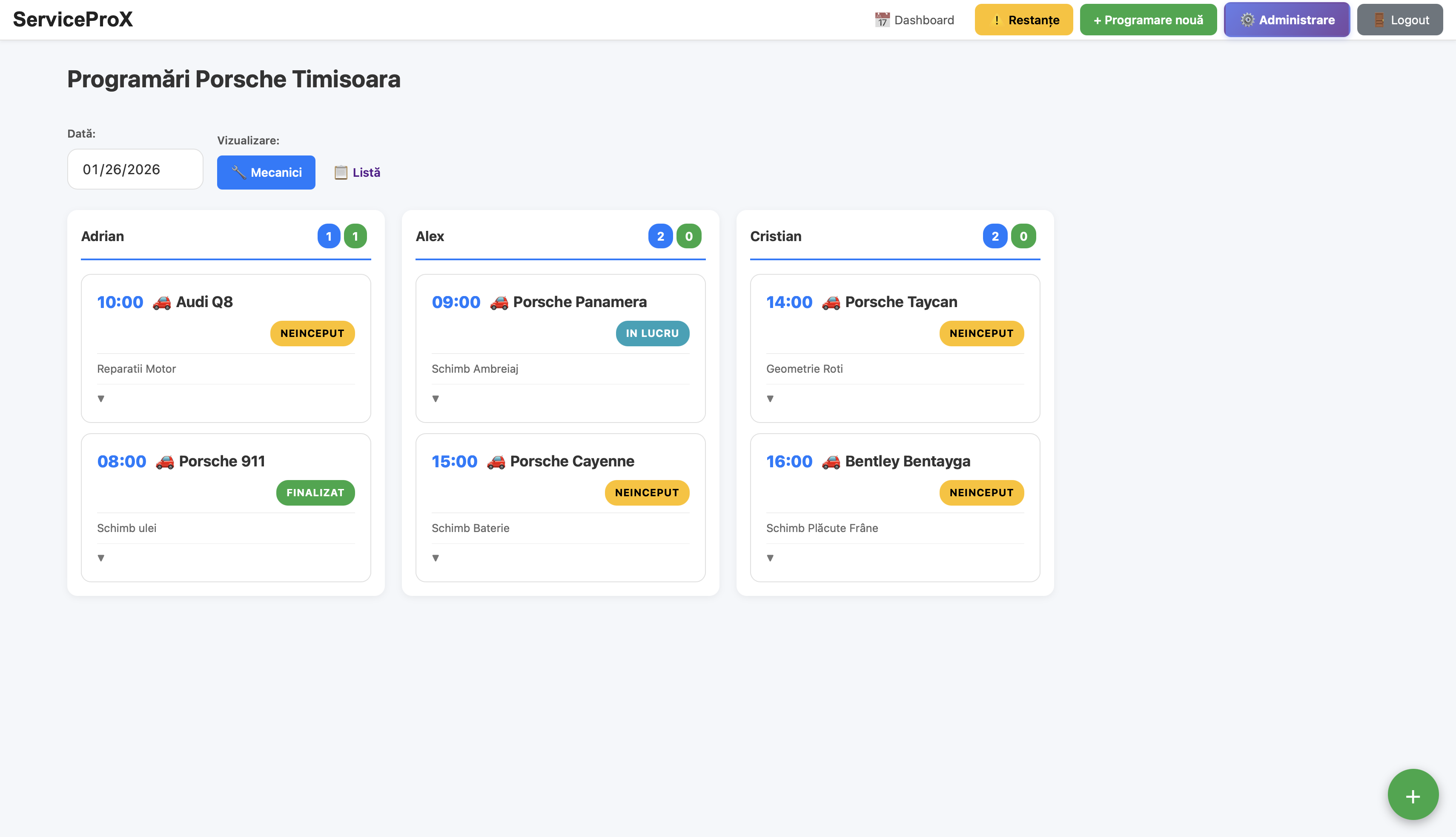Expand the Bentley Bentayga appointment details
1456x837 pixels.
[x=771, y=557]
